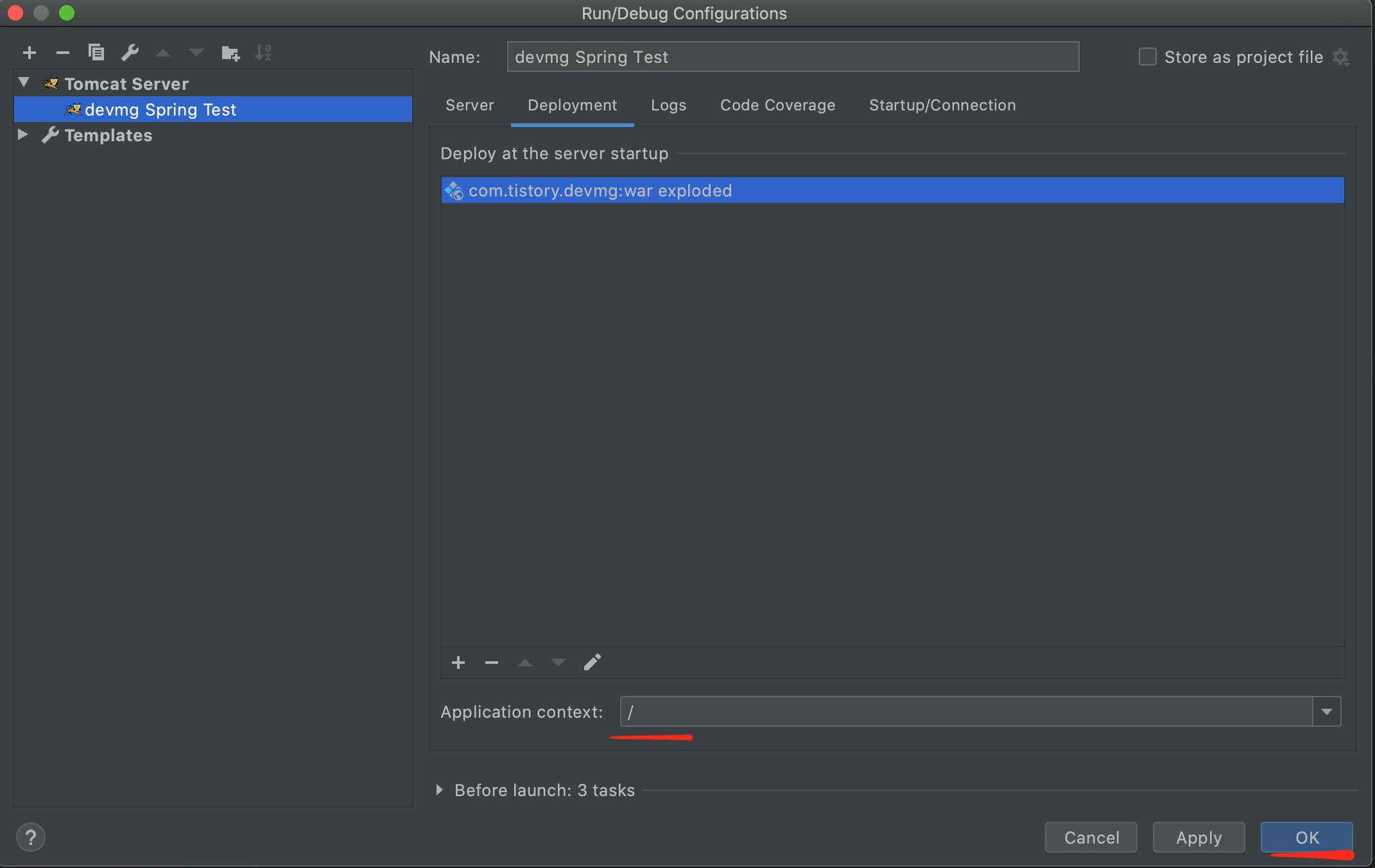Copy the selected configuration
Screen dimensions: 1375x868
point(96,53)
